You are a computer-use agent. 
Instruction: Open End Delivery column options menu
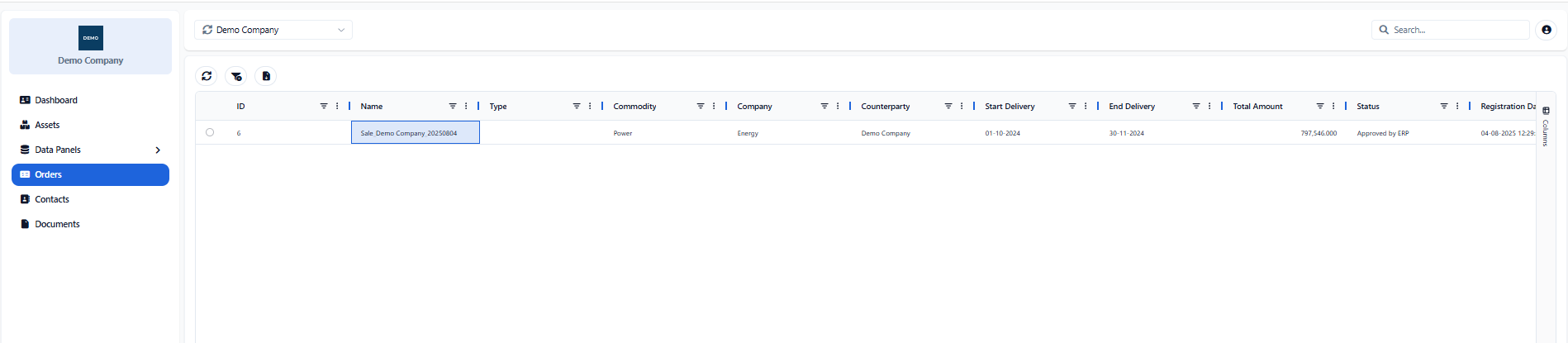[x=1209, y=106]
